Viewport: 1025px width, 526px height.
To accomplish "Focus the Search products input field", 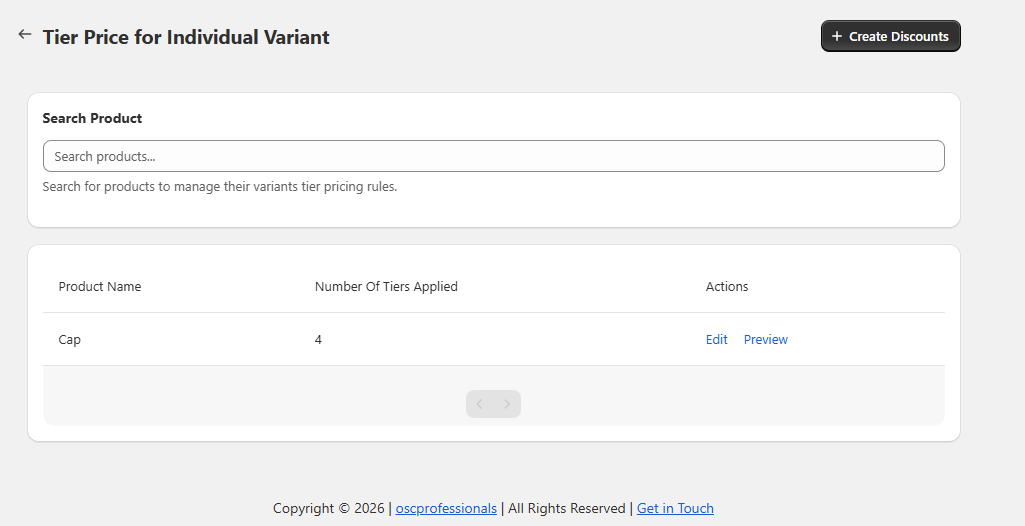I will 493,156.
